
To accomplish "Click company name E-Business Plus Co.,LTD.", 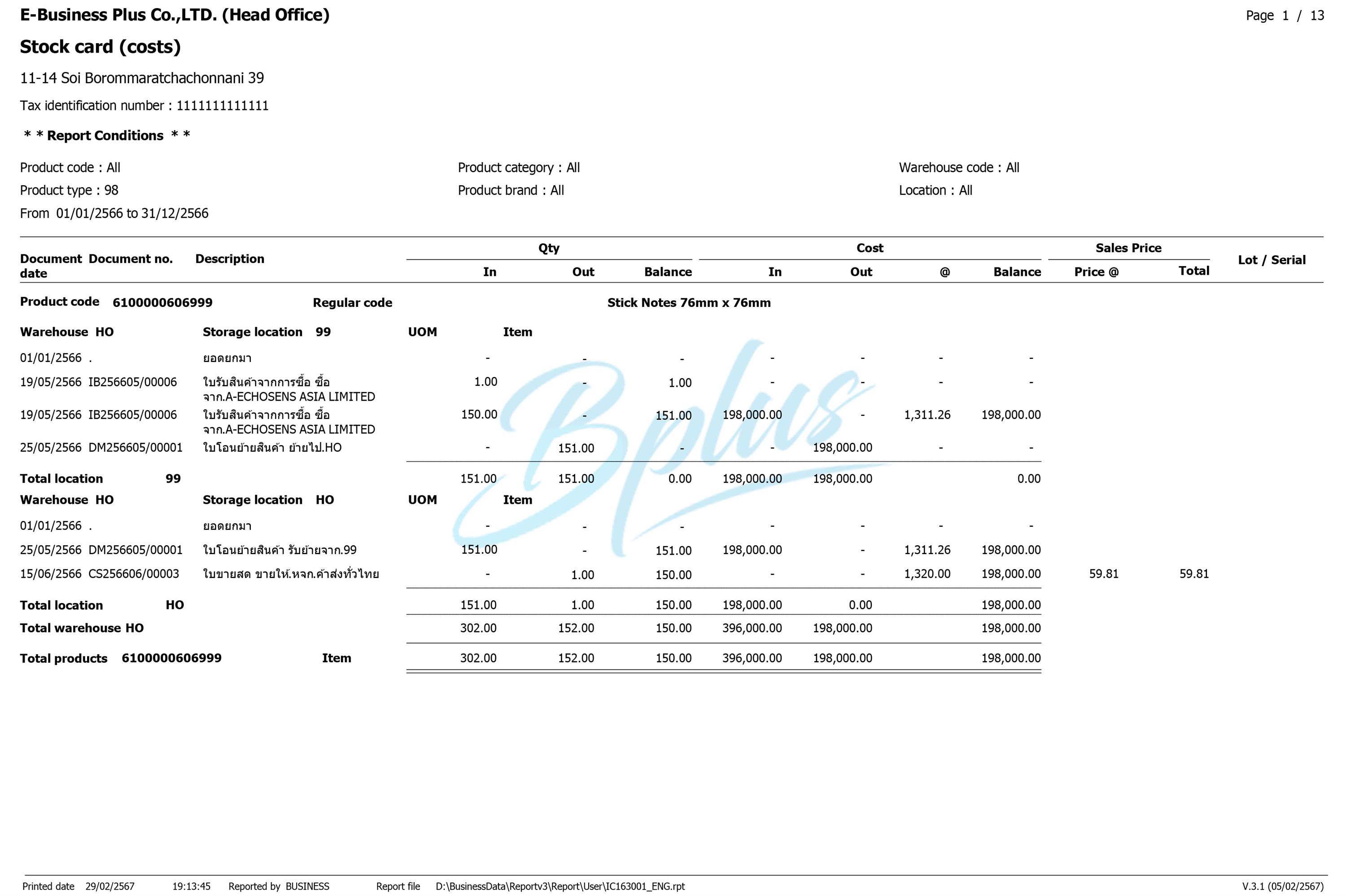I will click(x=175, y=15).
